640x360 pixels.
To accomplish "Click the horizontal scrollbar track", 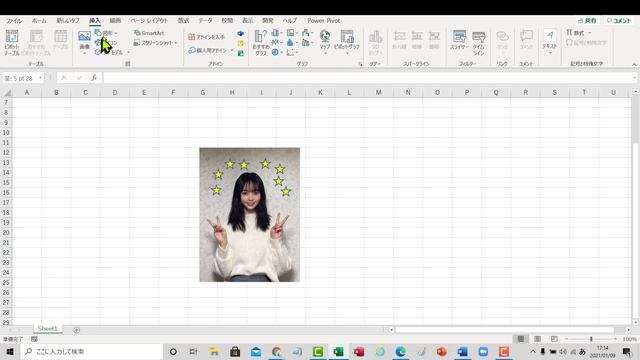I will click(504, 330).
